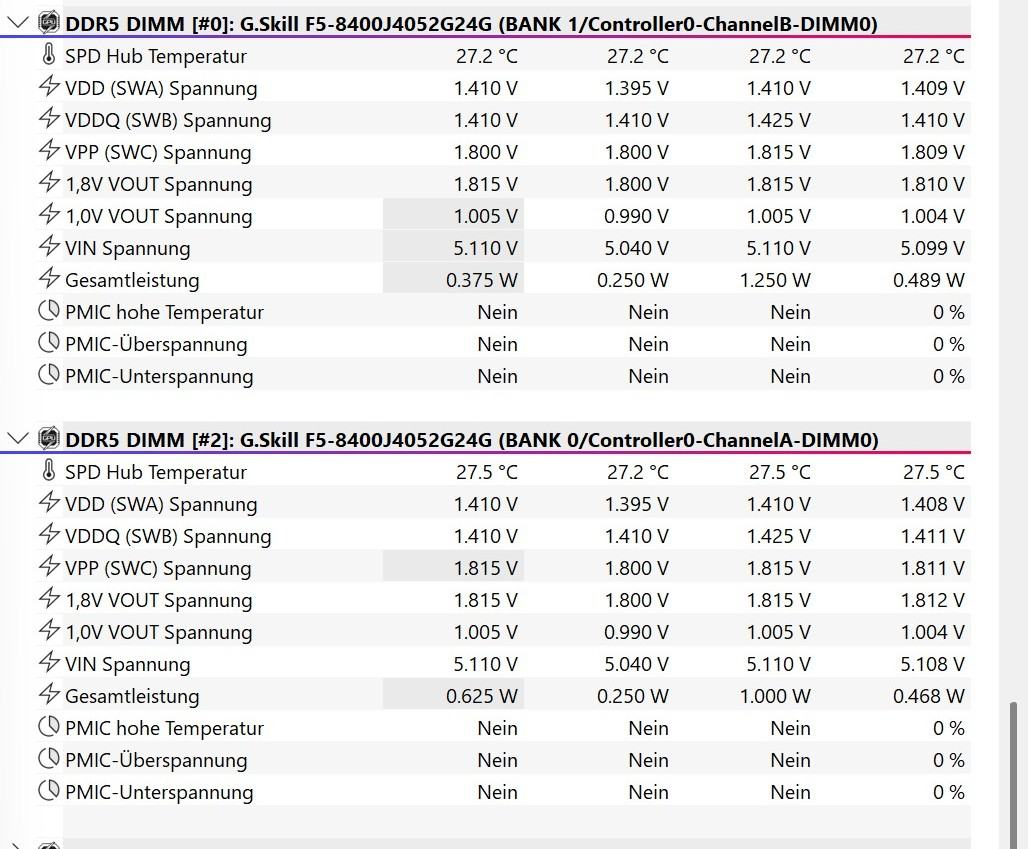Select 1,8V VOUT Spannung row in DIMM [#2]
The height and width of the screenshot is (849, 1028).
click(x=158, y=600)
